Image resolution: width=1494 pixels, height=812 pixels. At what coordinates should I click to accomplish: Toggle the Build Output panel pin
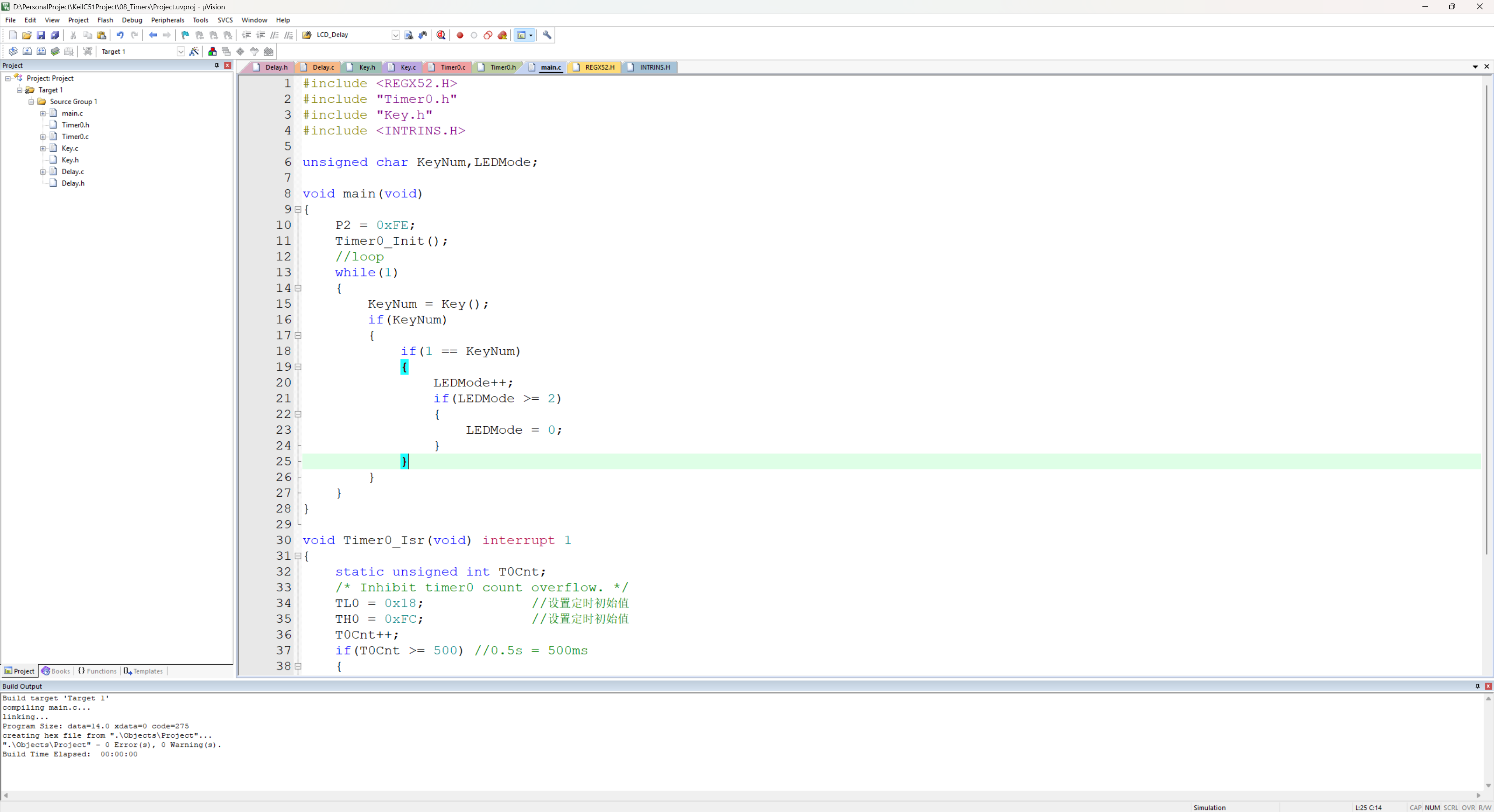(x=1477, y=686)
